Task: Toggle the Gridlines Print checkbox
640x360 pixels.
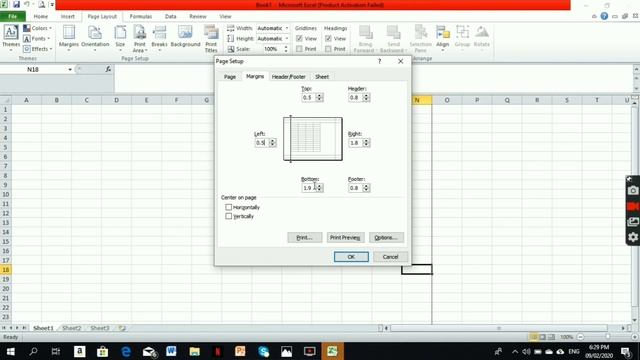Action: tap(299, 49)
